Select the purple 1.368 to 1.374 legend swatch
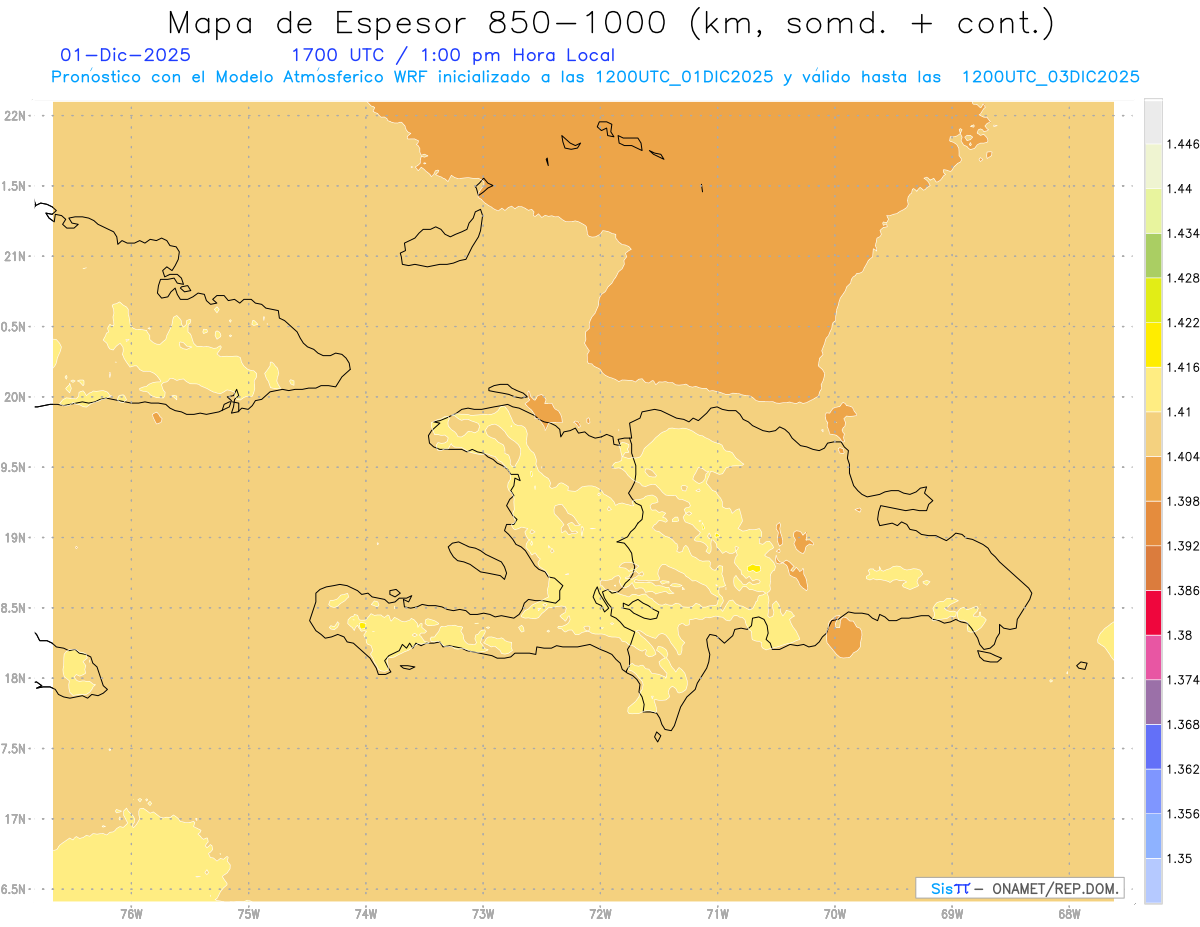The height and width of the screenshot is (927, 1200). 1153,702
